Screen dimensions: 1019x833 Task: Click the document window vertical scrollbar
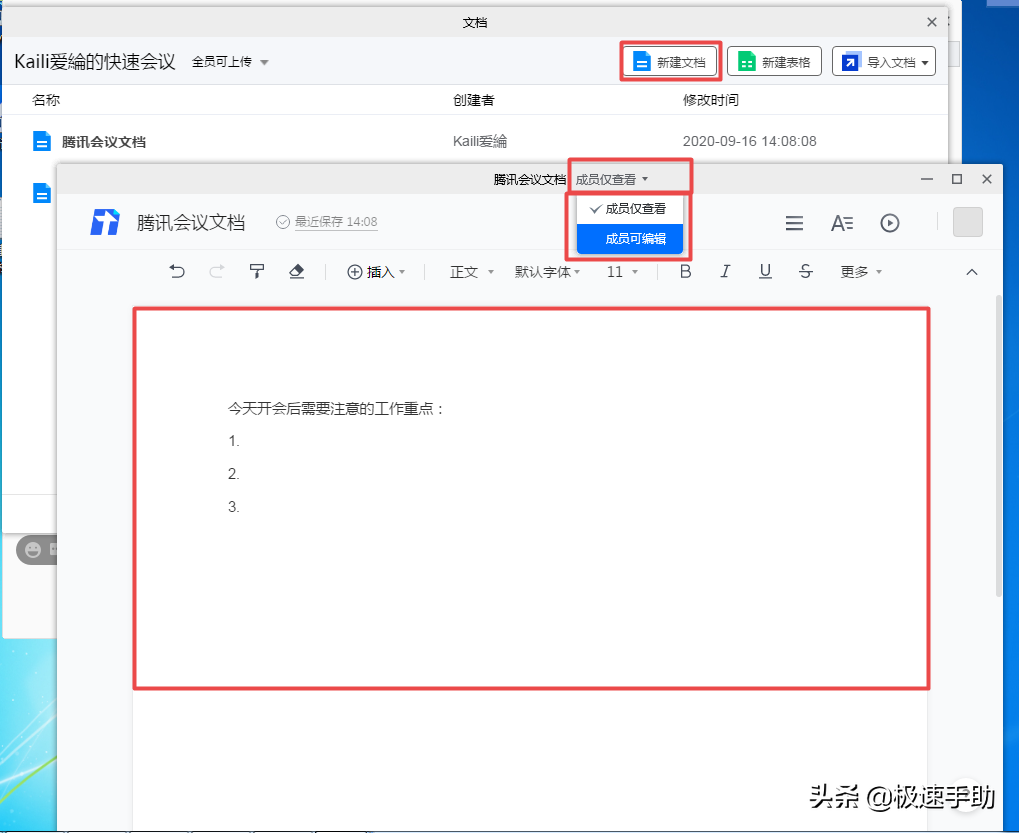coord(999,446)
